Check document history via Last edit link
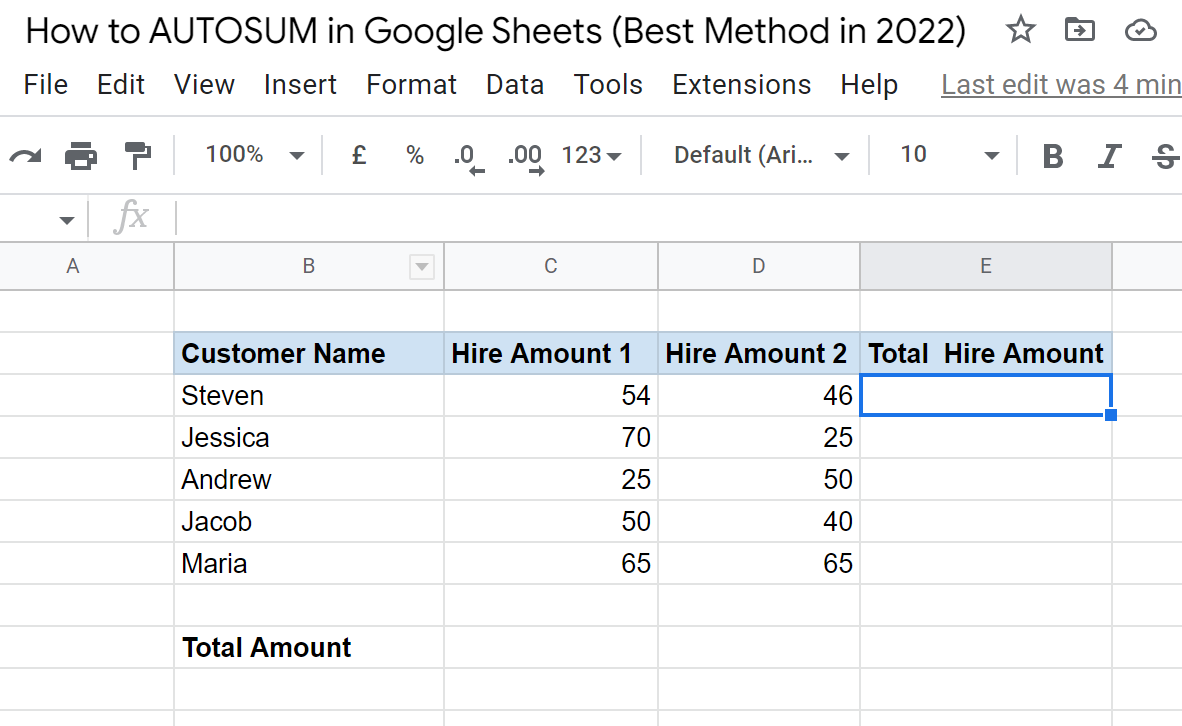Viewport: 1182px width, 726px height. tap(1061, 84)
